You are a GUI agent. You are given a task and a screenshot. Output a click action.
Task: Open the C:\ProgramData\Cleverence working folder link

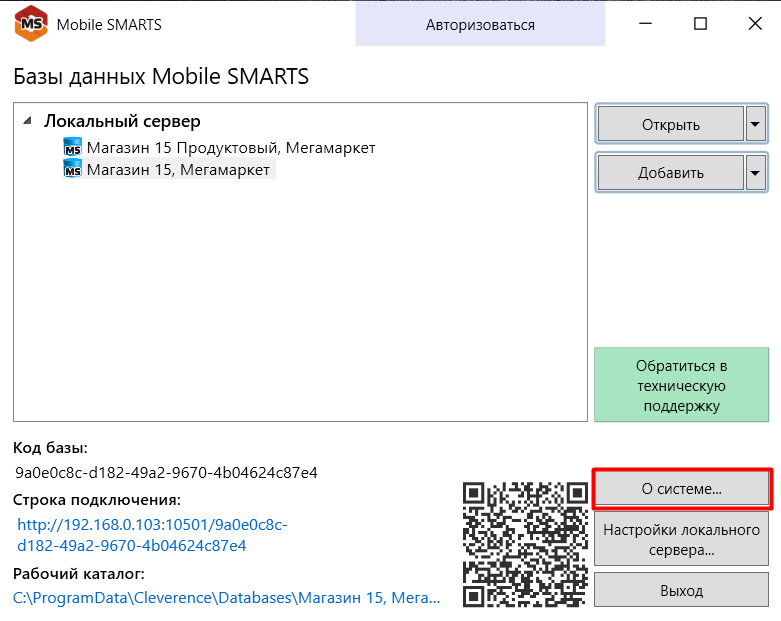(227, 597)
